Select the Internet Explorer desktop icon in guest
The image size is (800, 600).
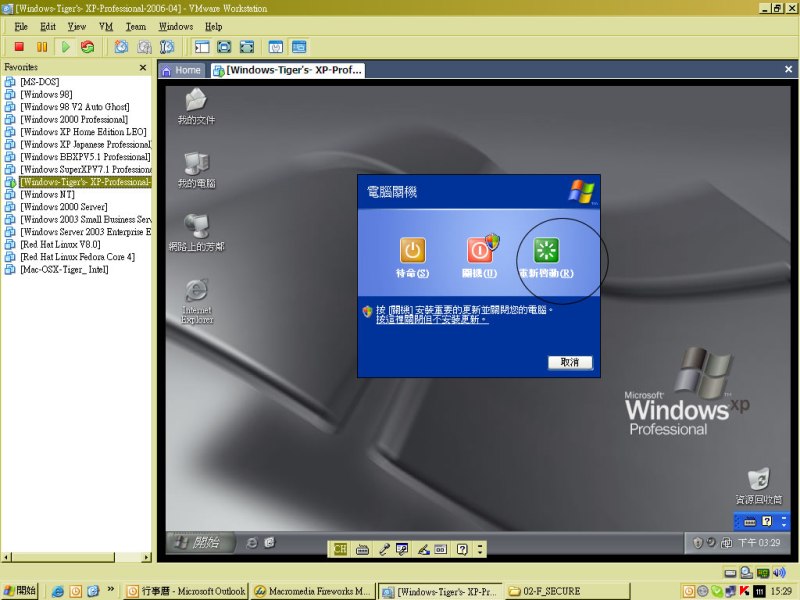click(196, 301)
